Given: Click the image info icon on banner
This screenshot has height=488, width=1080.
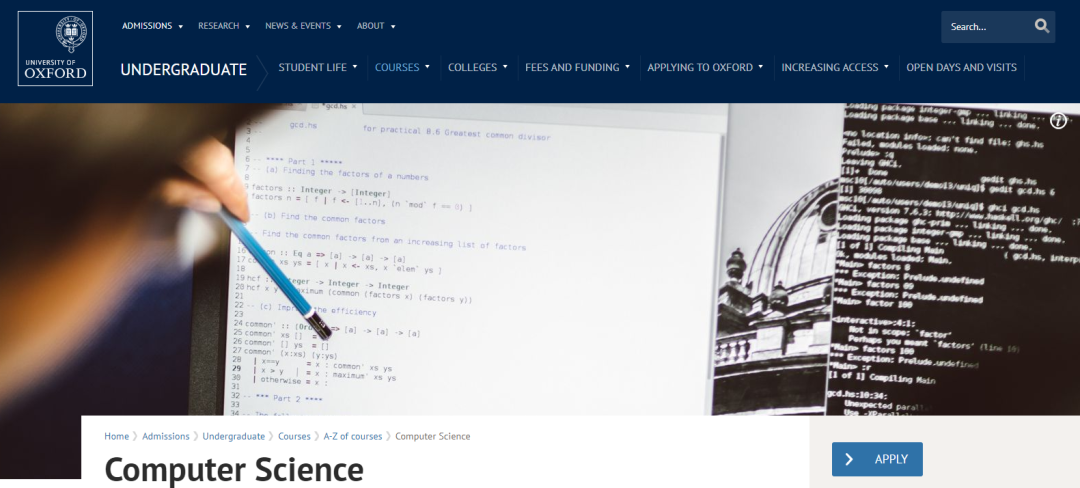Looking at the screenshot, I should point(1058,121).
